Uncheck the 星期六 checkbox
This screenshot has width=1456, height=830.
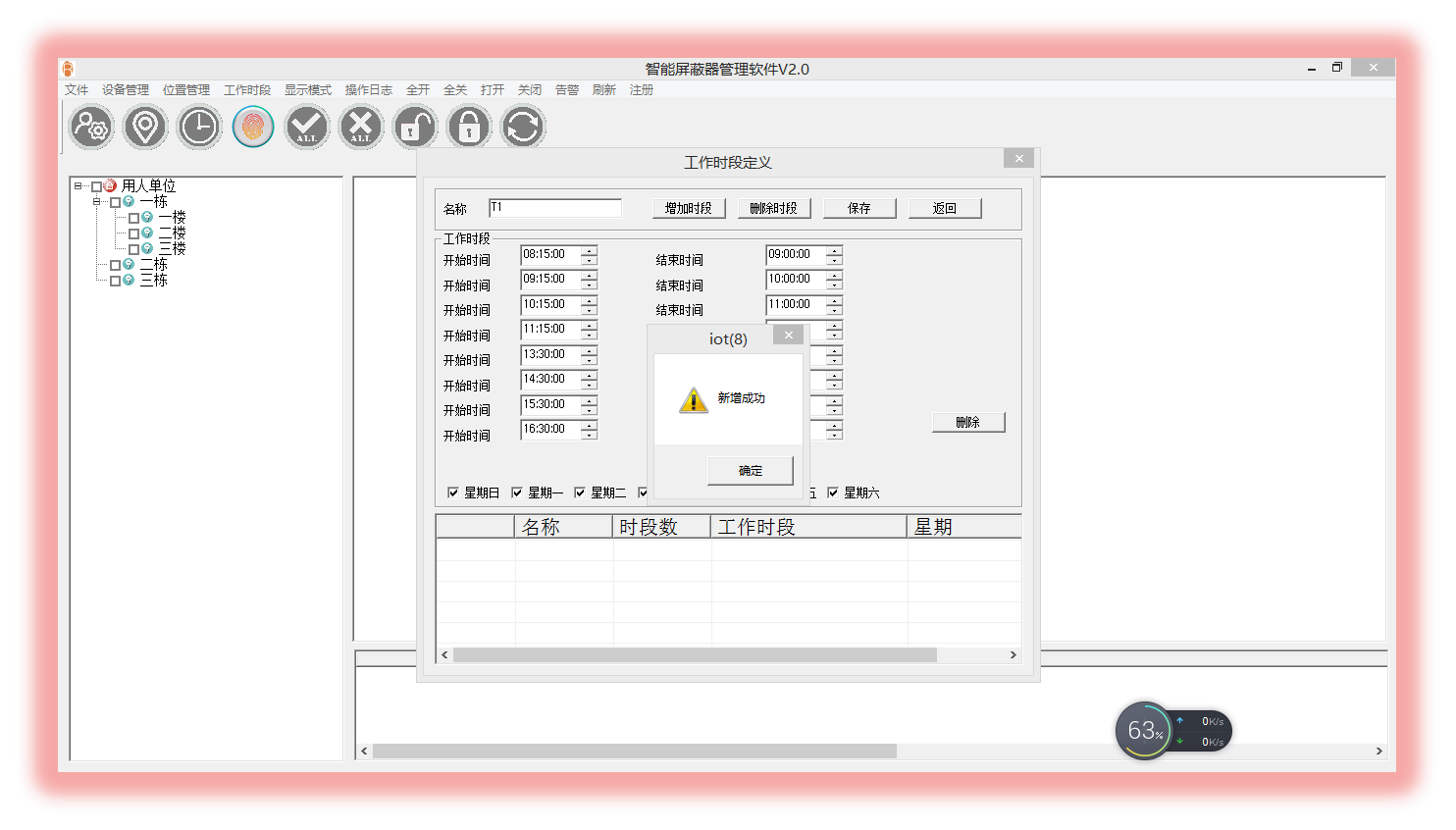833,493
